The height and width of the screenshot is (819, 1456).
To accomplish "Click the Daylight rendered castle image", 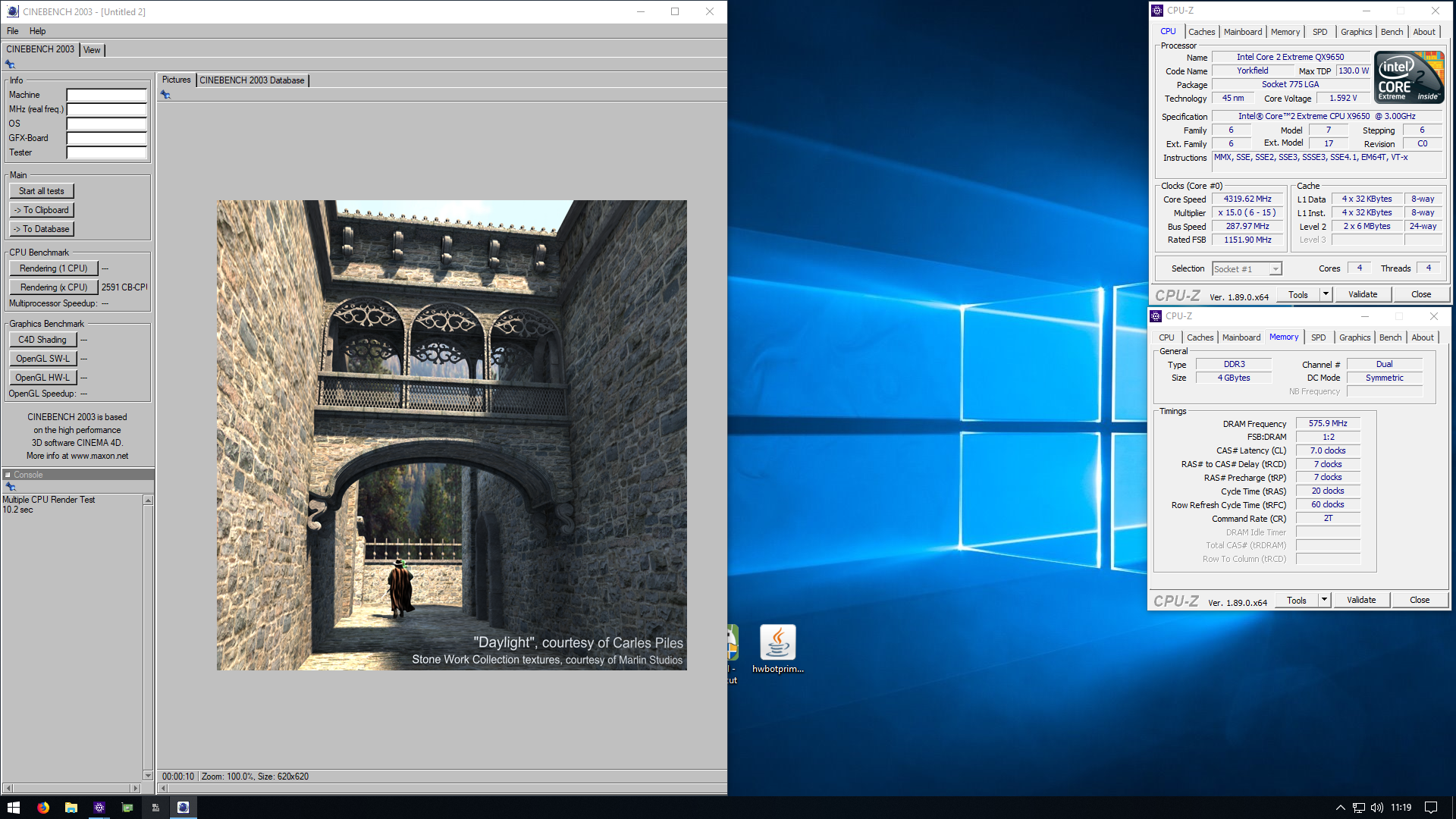I will pyautogui.click(x=452, y=435).
